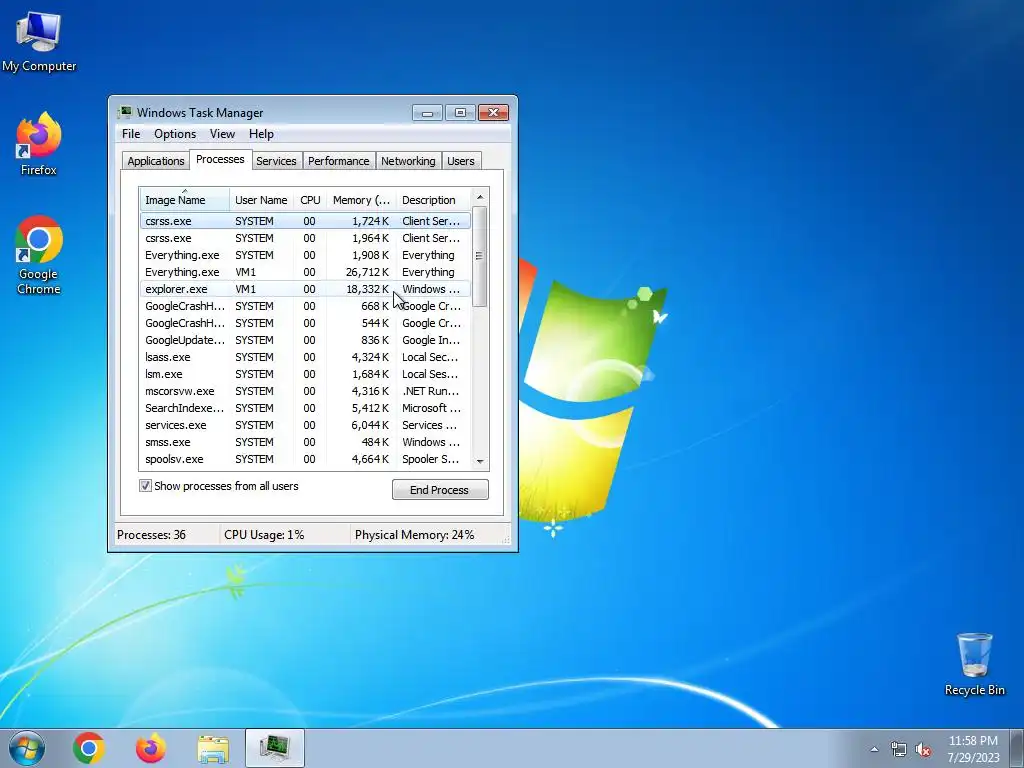Click the Physical Memory: 24% status entry
The height and width of the screenshot is (768, 1024).
pos(415,535)
